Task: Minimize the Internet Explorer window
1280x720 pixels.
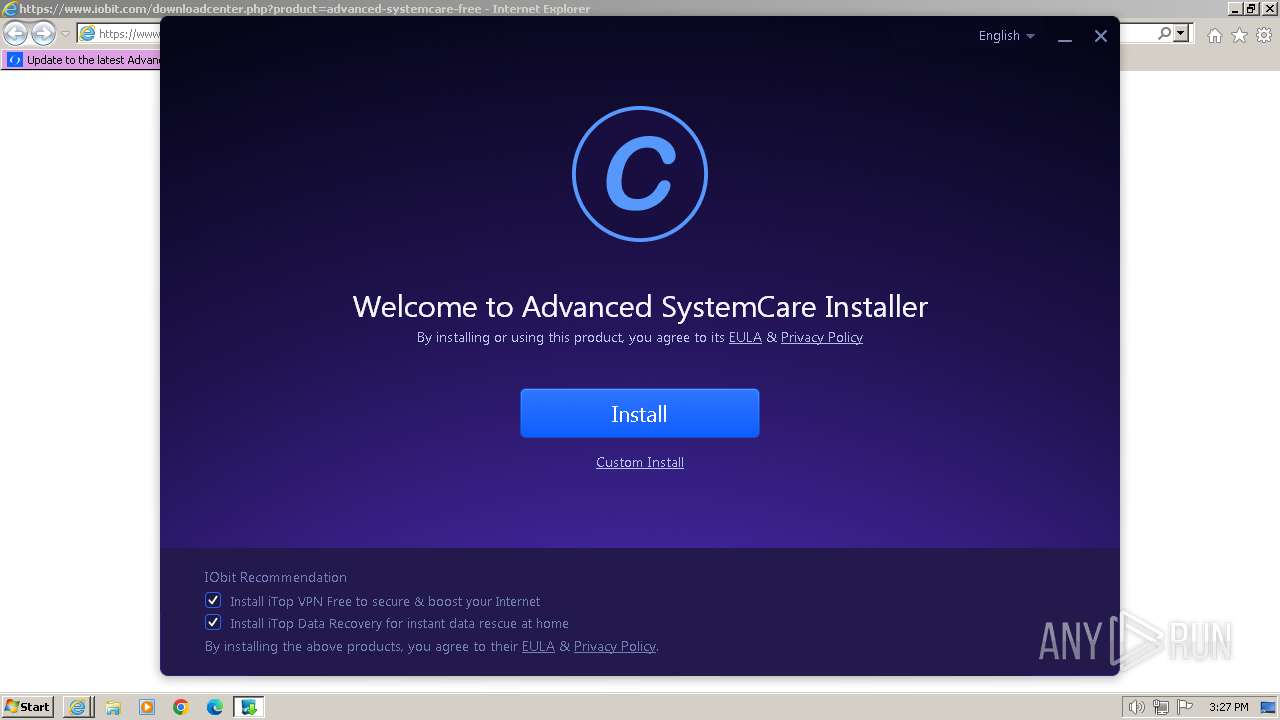Action: pos(1235,8)
